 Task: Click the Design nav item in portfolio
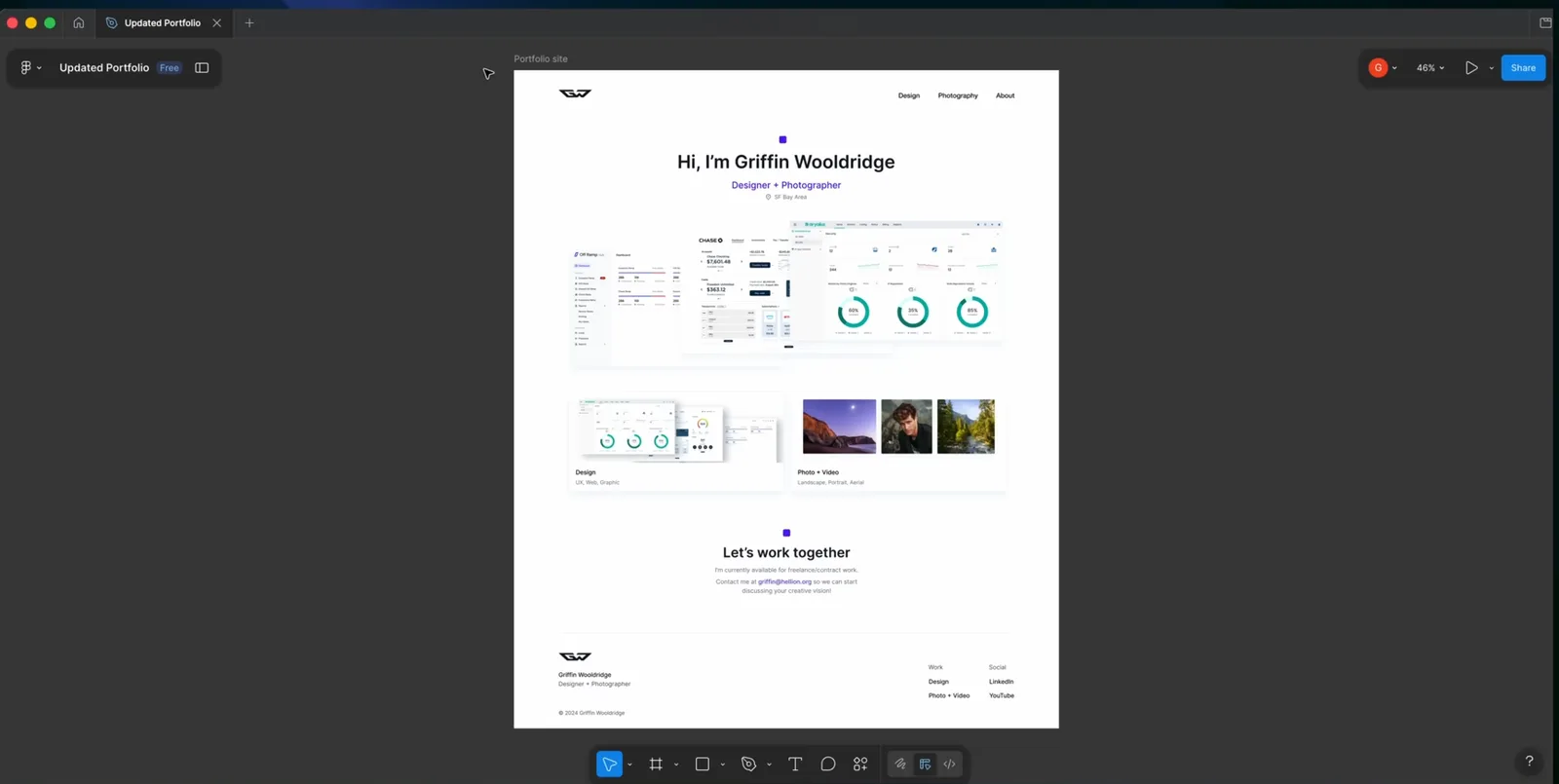point(909,95)
